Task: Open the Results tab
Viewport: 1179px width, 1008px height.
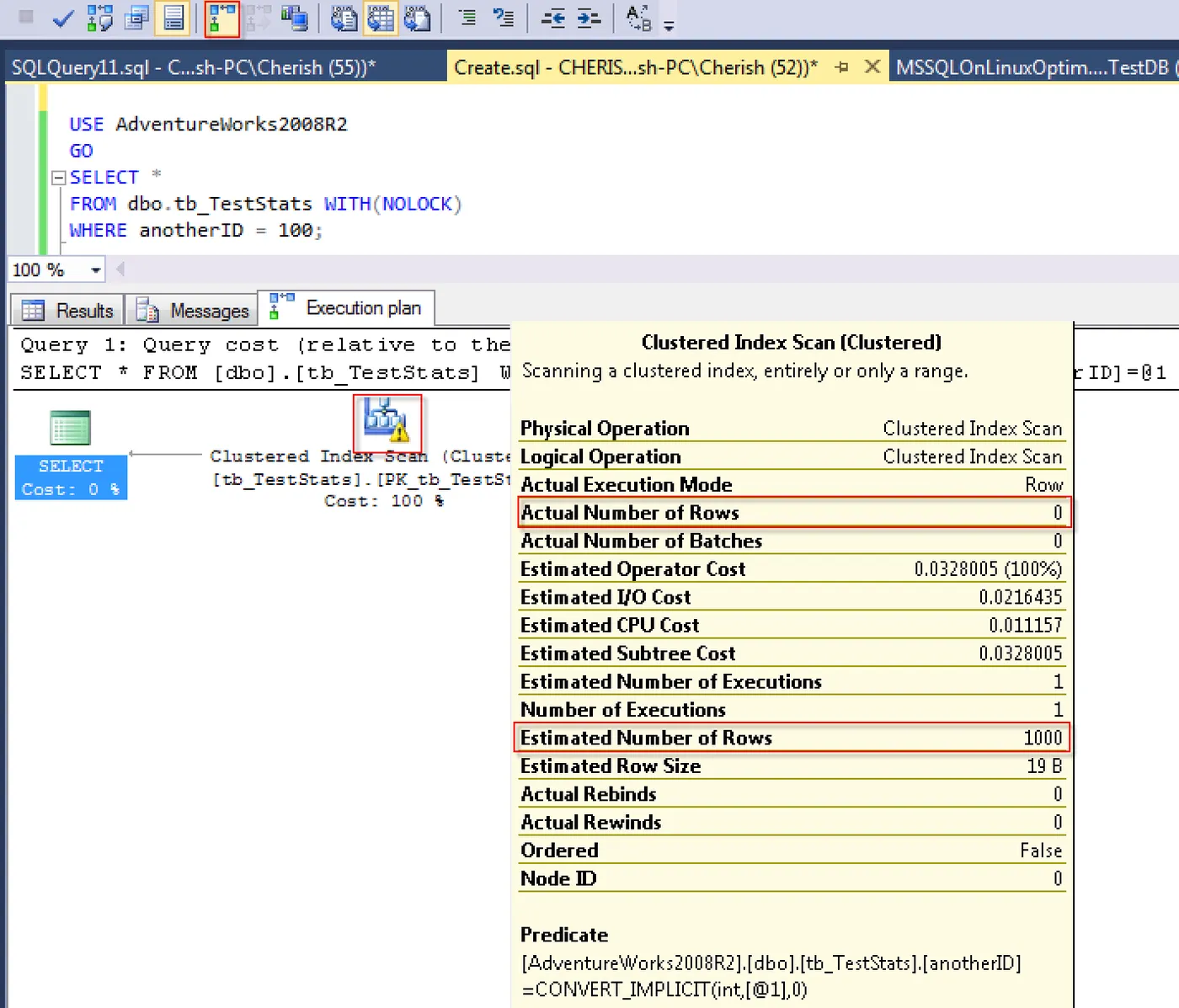Action: (x=68, y=311)
